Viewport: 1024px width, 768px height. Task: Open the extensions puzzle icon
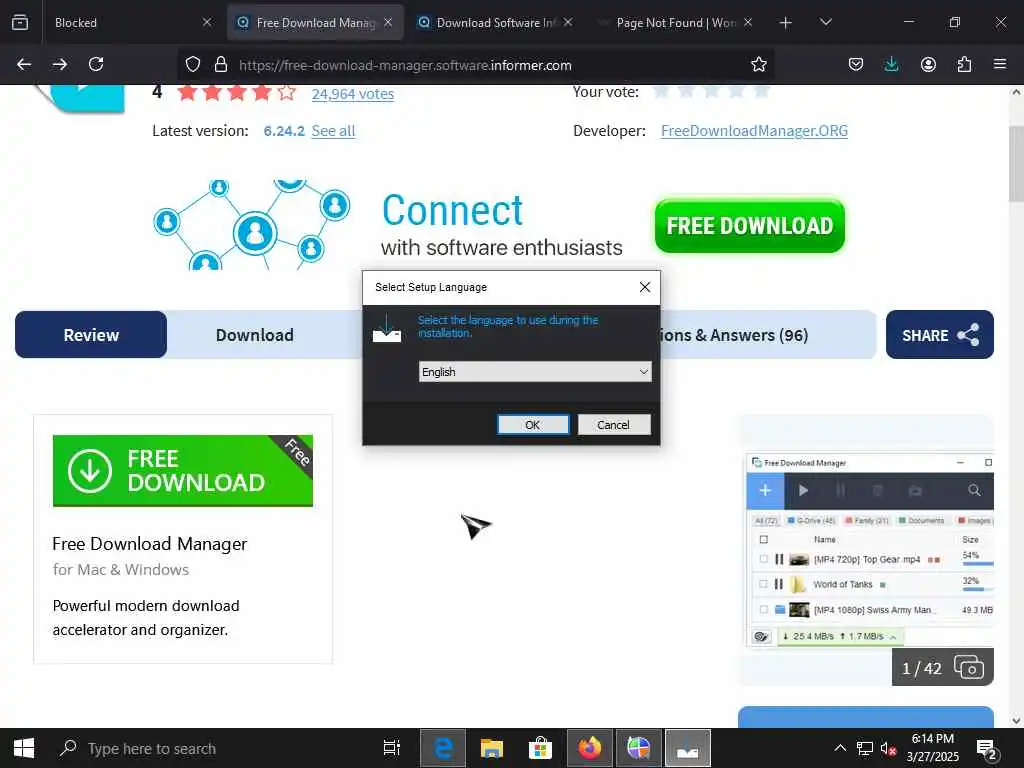[964, 64]
